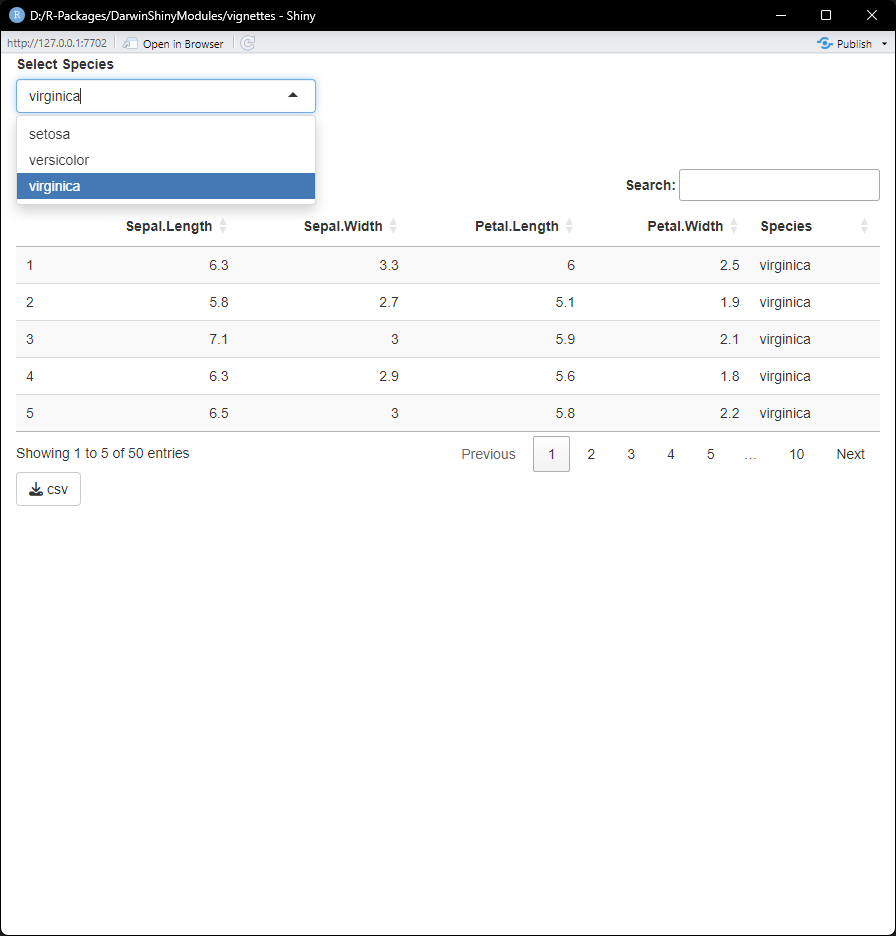The height and width of the screenshot is (936, 896).
Task: Sort by Petal.Width column
Action: (x=685, y=226)
